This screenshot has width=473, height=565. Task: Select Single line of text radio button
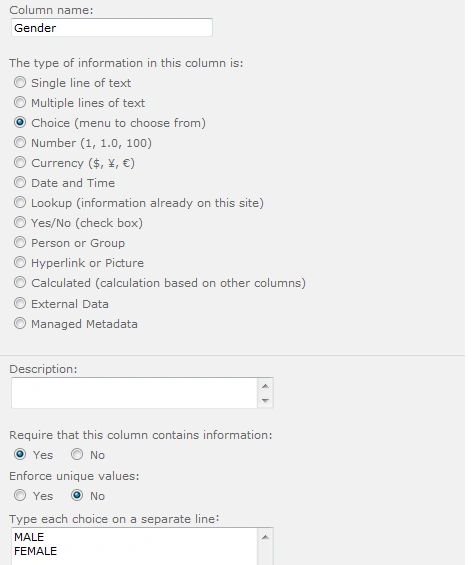20,83
